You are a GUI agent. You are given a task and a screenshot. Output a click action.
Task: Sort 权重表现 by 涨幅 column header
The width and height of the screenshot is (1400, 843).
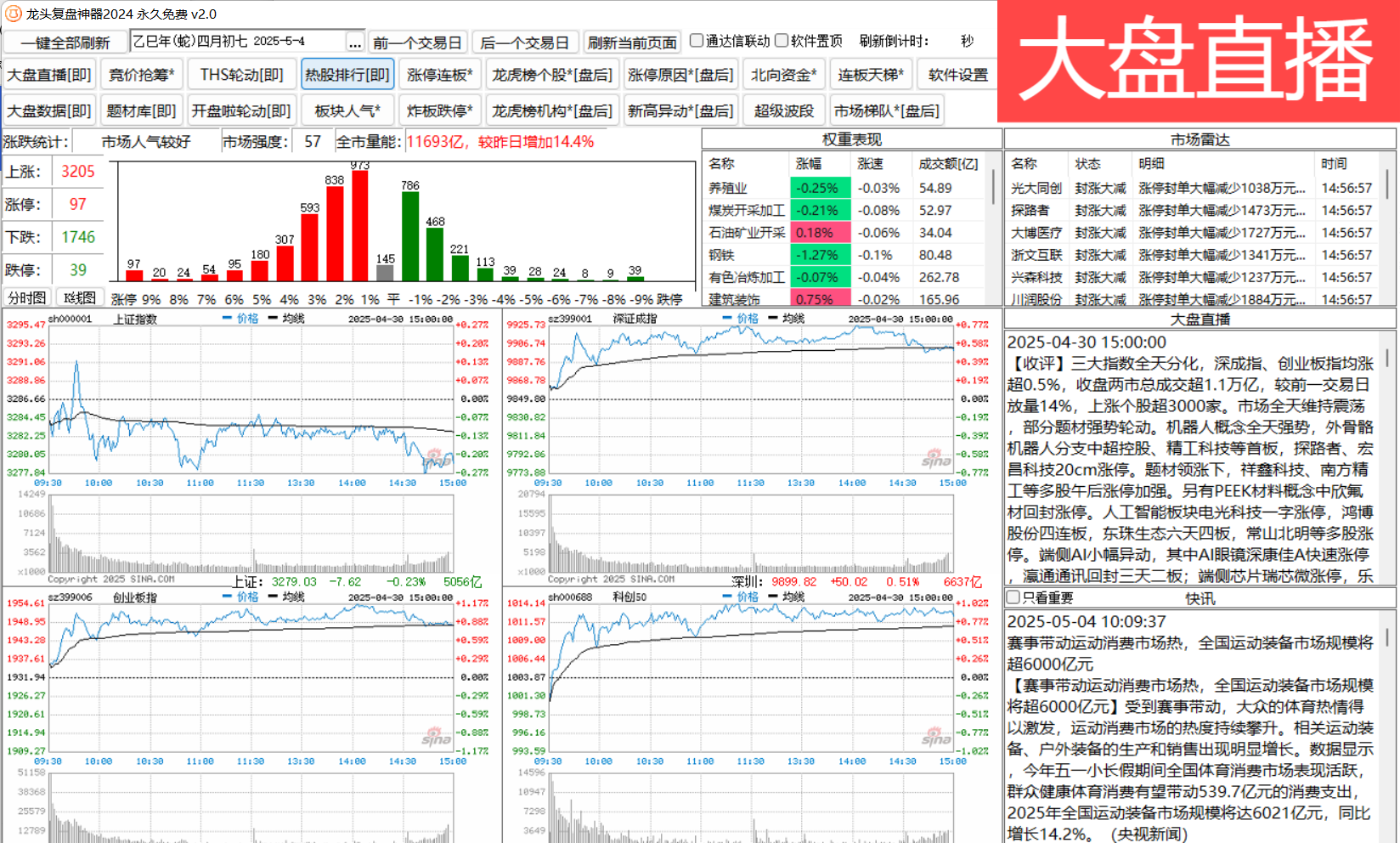(x=820, y=163)
